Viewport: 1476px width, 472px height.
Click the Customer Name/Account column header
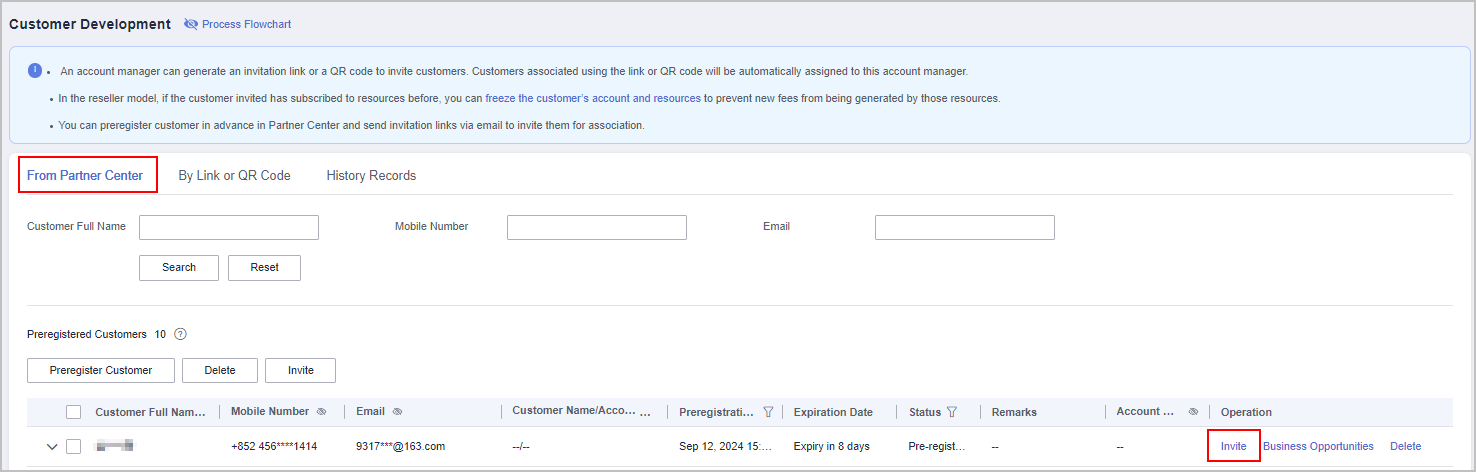pos(582,411)
